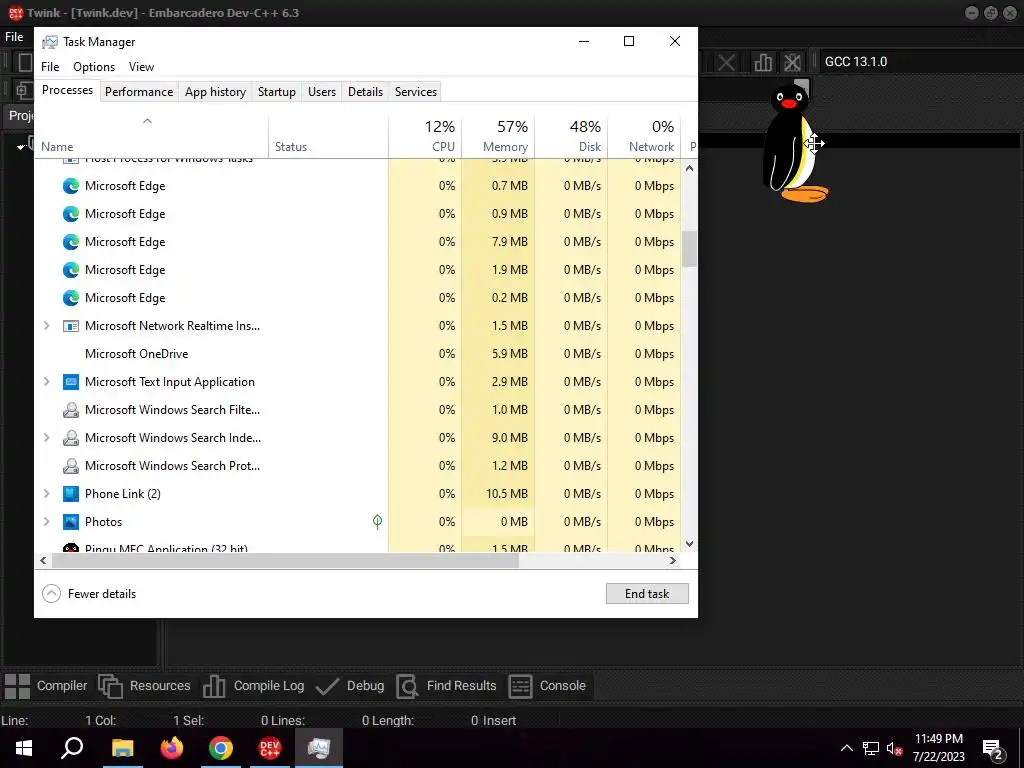This screenshot has width=1024, height=768.
Task: Open Dev-C++ File menu
Action: click(14, 37)
